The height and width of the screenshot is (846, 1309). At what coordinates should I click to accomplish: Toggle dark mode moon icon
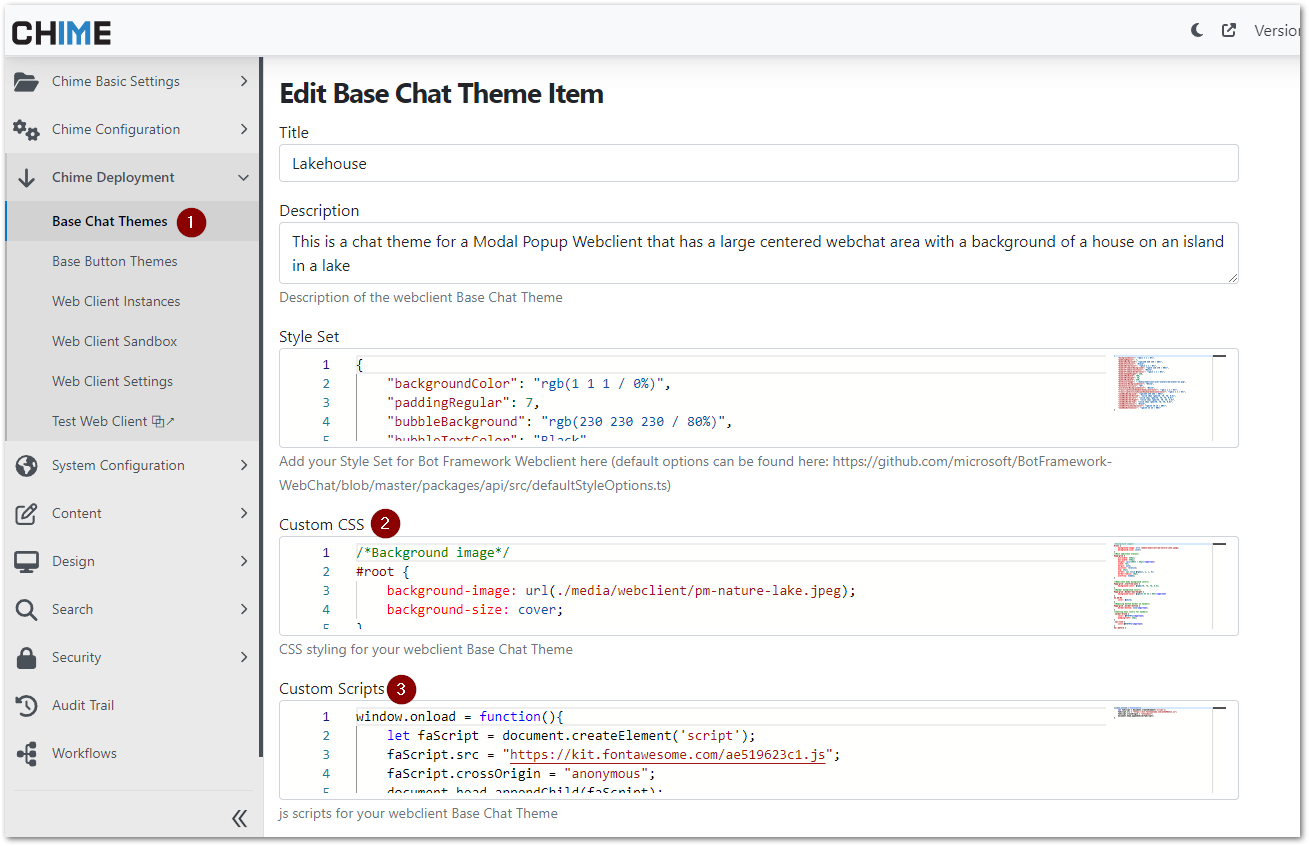point(1197,31)
